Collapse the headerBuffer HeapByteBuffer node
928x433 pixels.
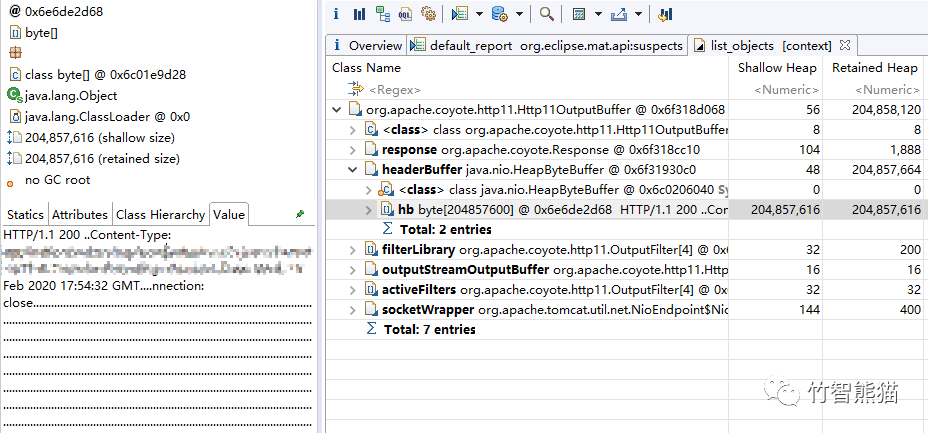point(353,170)
